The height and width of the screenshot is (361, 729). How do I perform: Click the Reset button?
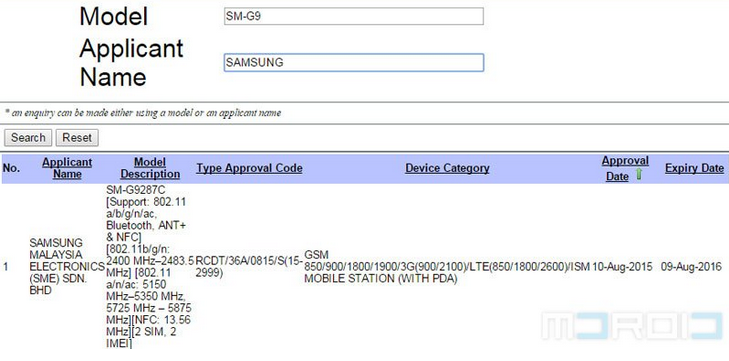77,138
